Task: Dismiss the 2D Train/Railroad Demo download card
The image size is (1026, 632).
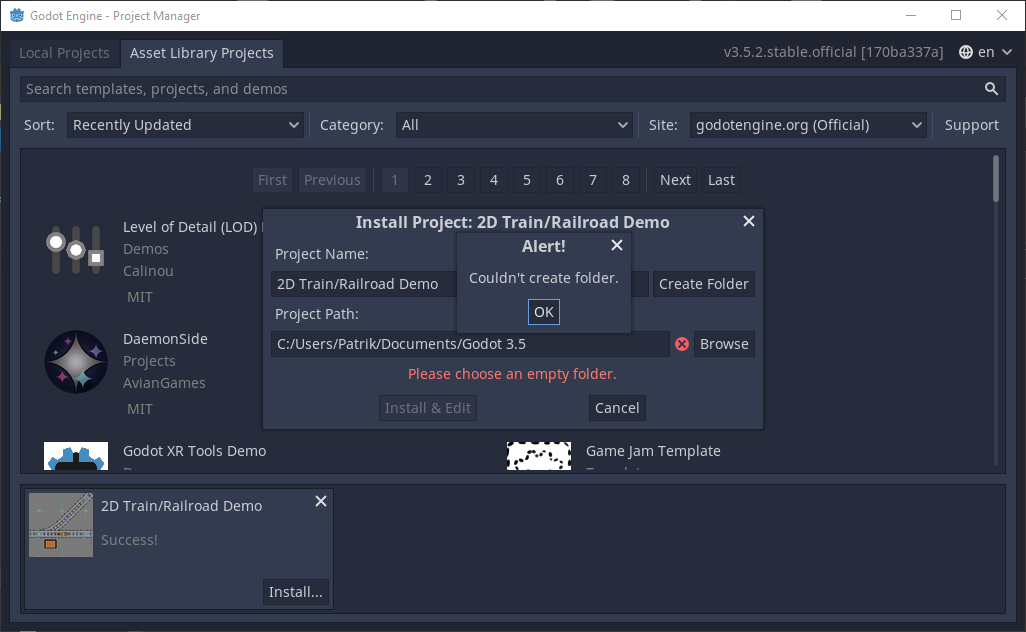Action: point(321,501)
